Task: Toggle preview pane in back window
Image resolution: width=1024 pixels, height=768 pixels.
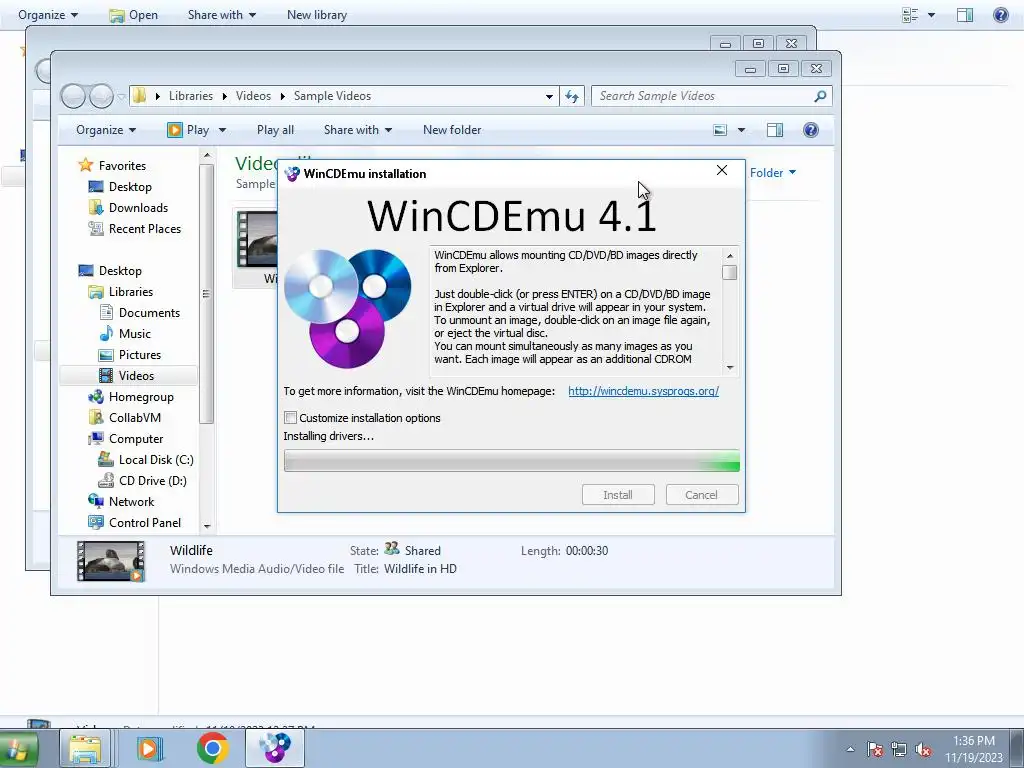Action: pos(965,14)
